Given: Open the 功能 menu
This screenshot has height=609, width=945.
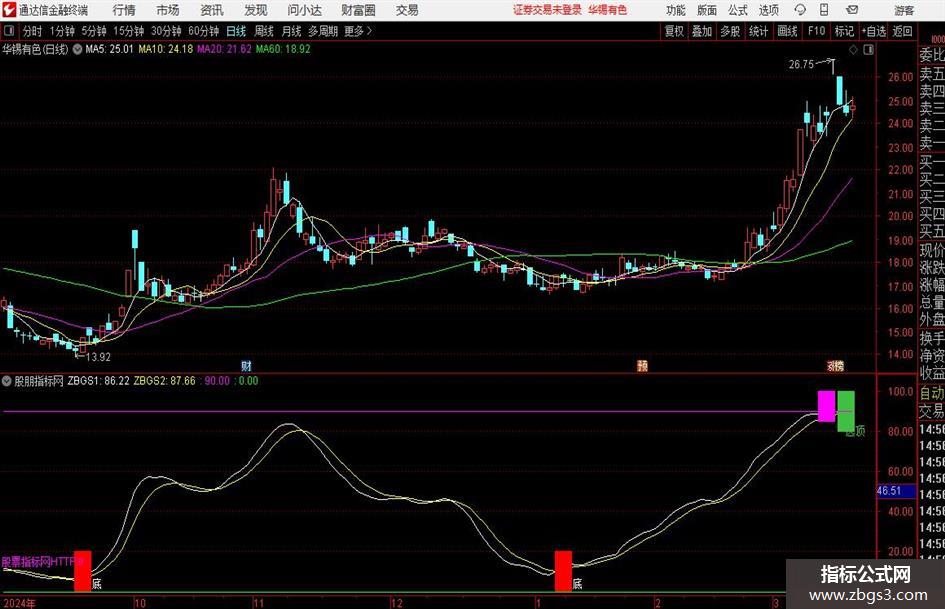Looking at the screenshot, I should [676, 10].
